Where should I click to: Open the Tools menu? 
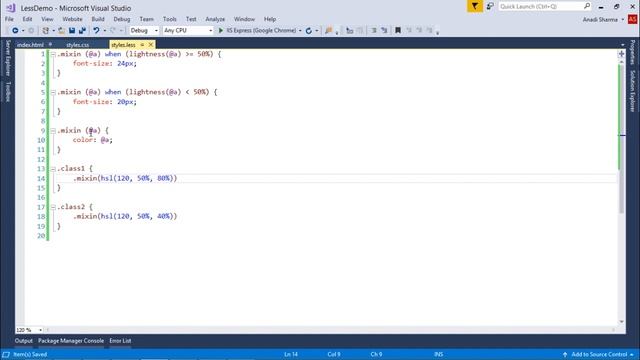coord(169,19)
